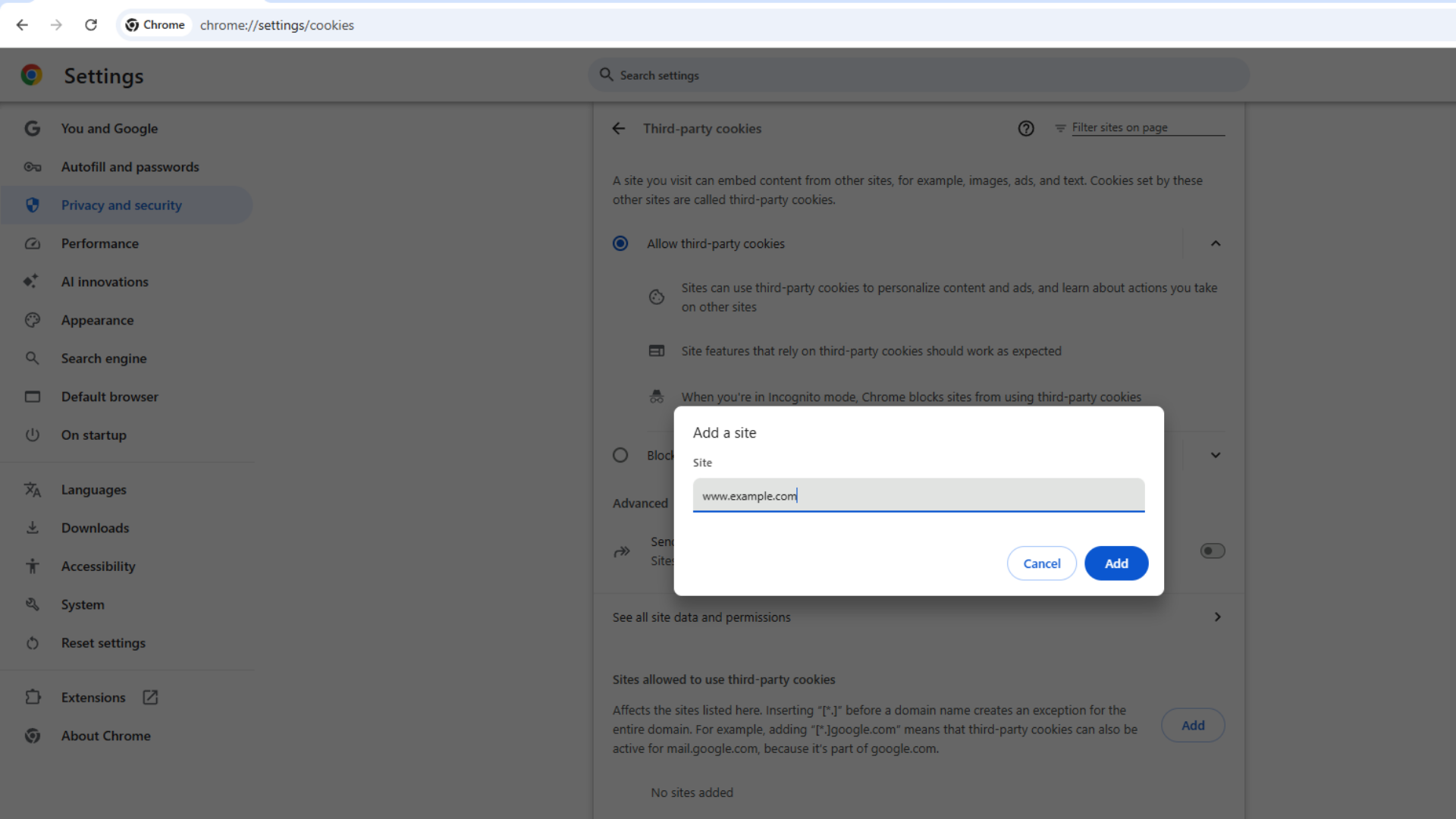
Task: Click the Default browser window icon
Action: [x=32, y=397]
